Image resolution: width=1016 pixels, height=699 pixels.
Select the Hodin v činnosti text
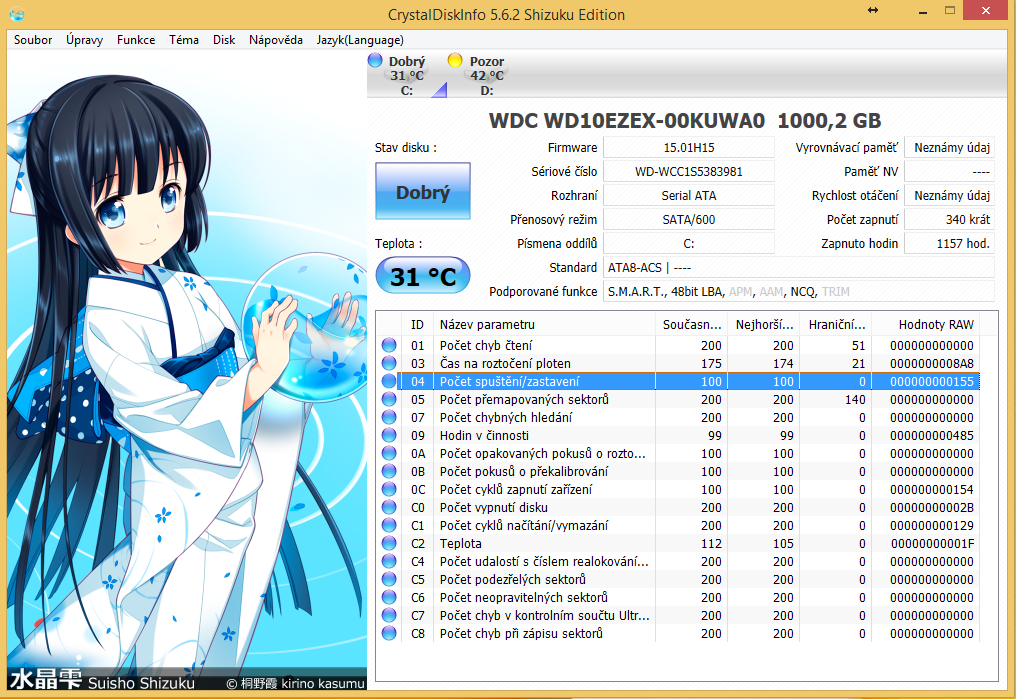click(484, 435)
